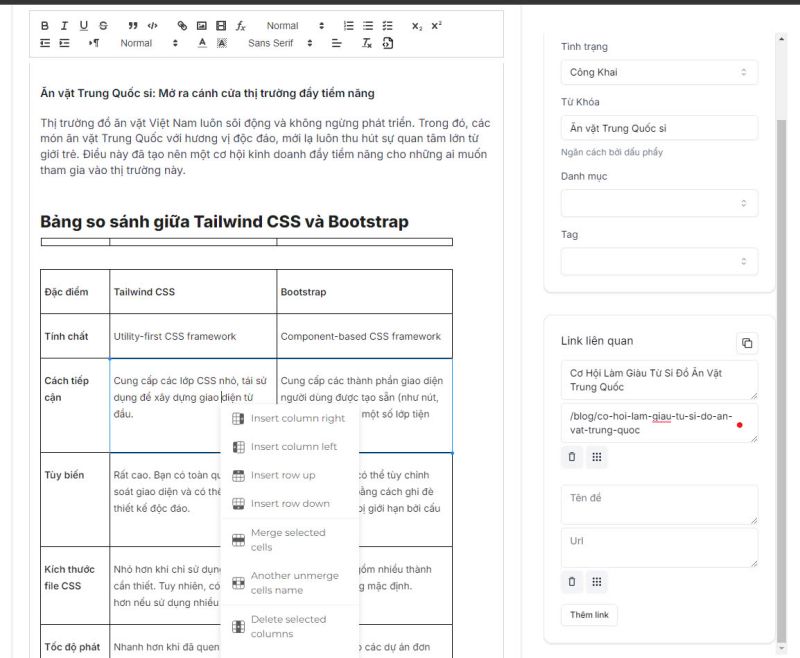Click the Từ Khóa keyword input field

(x=659, y=129)
